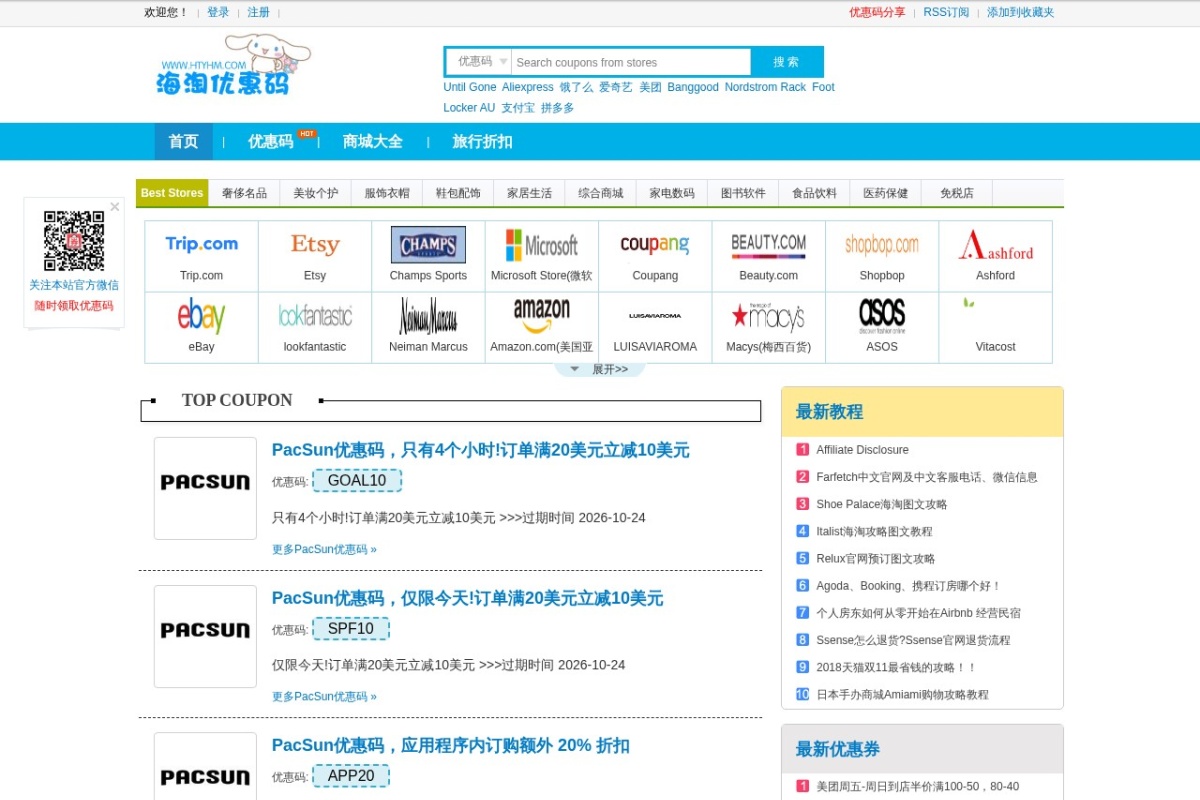This screenshot has height=800, width=1200.
Task: Open the Ashford store logo
Action: point(996,244)
